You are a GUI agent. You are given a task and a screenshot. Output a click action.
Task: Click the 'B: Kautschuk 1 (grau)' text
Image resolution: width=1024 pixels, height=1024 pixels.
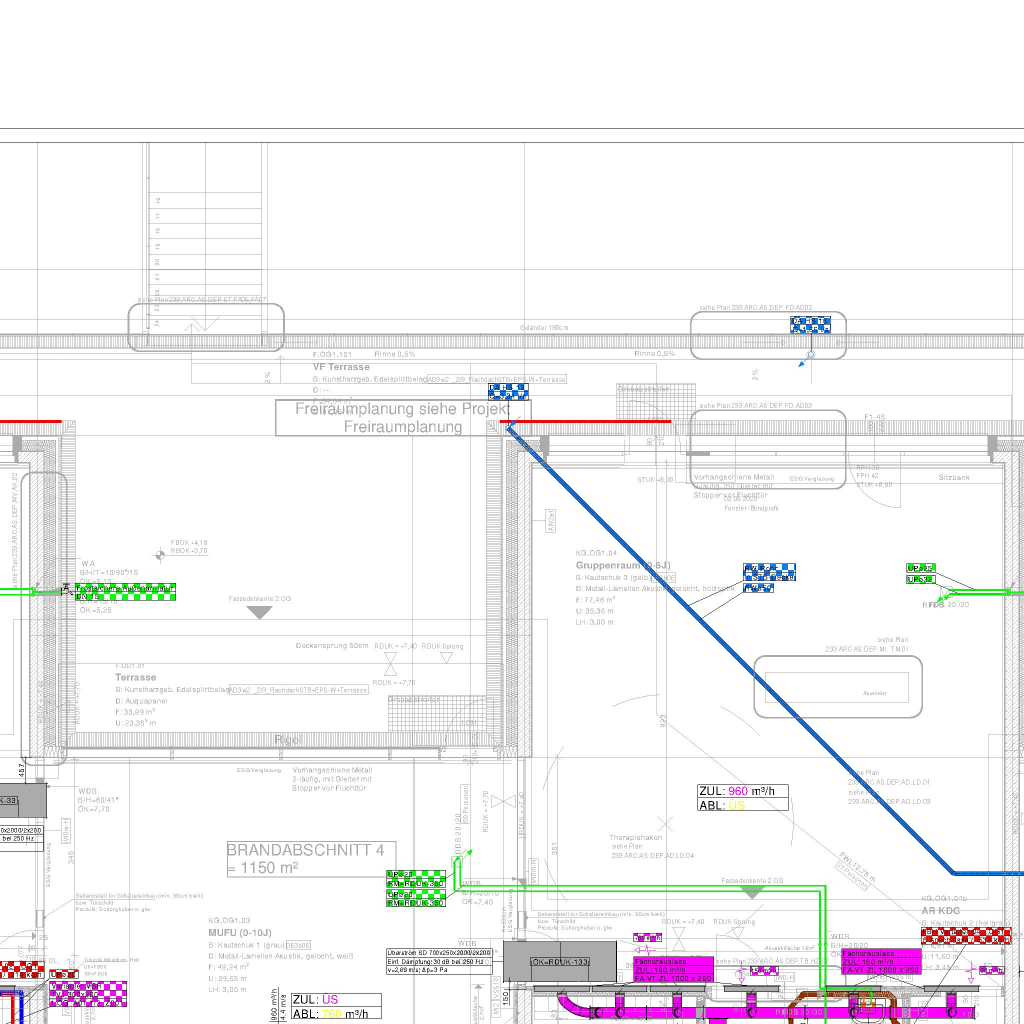[246, 945]
